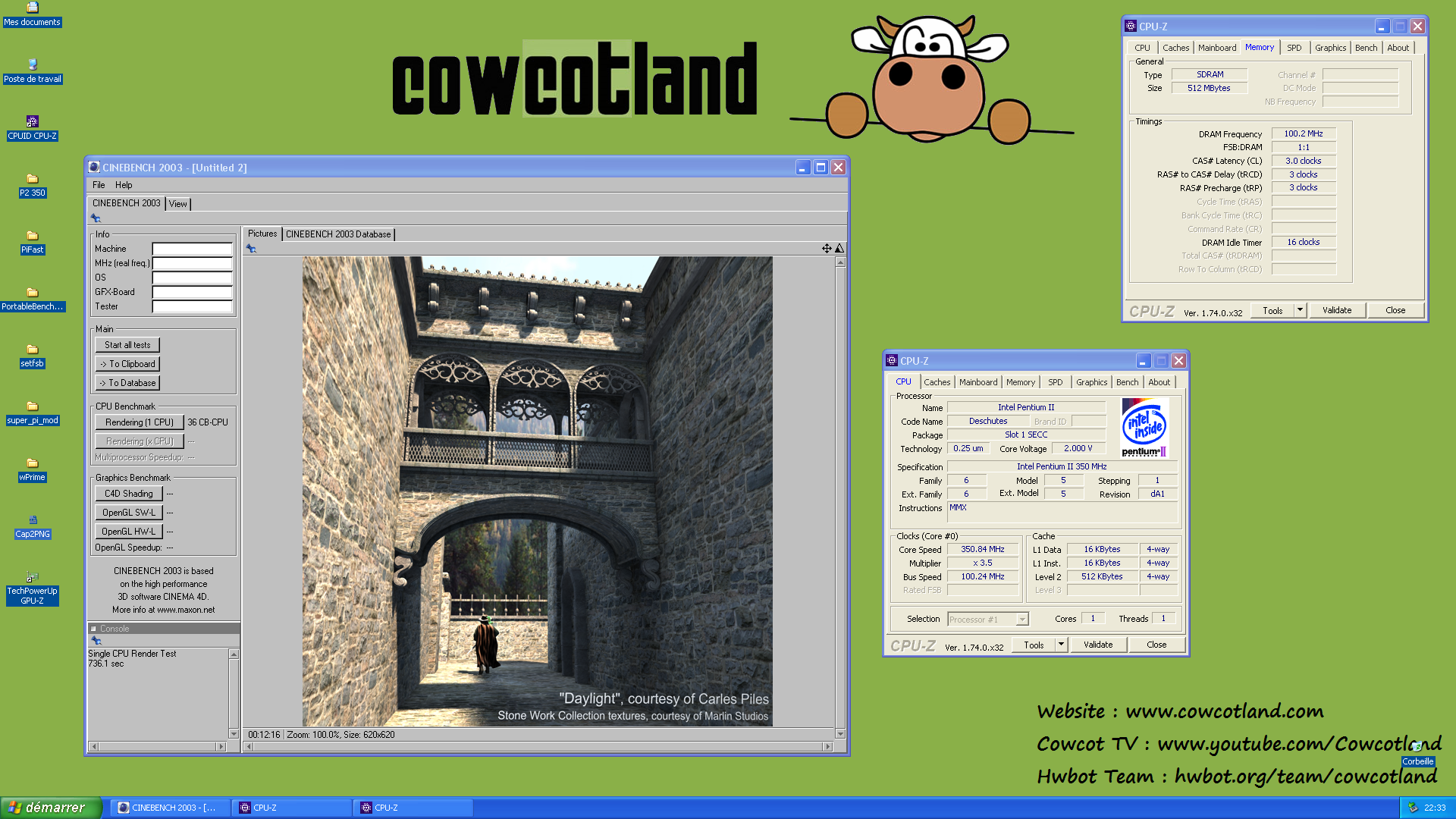Select the Pictures tab
This screenshot has height=819, width=1456.
262,234
